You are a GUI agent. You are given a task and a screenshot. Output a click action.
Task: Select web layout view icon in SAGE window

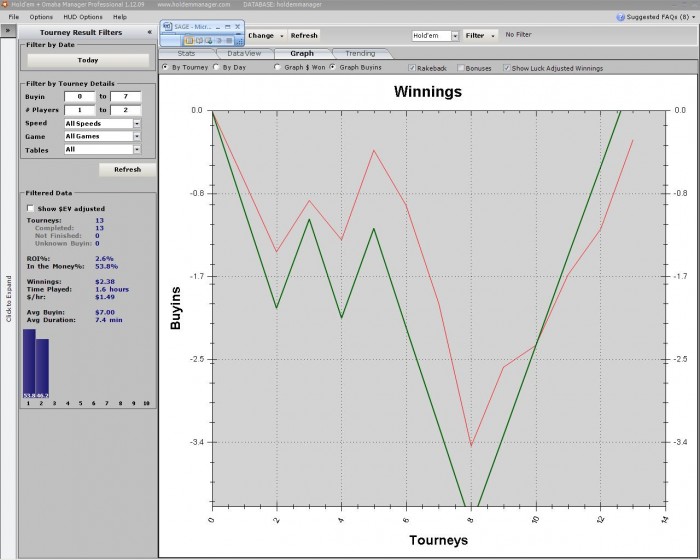click(x=209, y=41)
